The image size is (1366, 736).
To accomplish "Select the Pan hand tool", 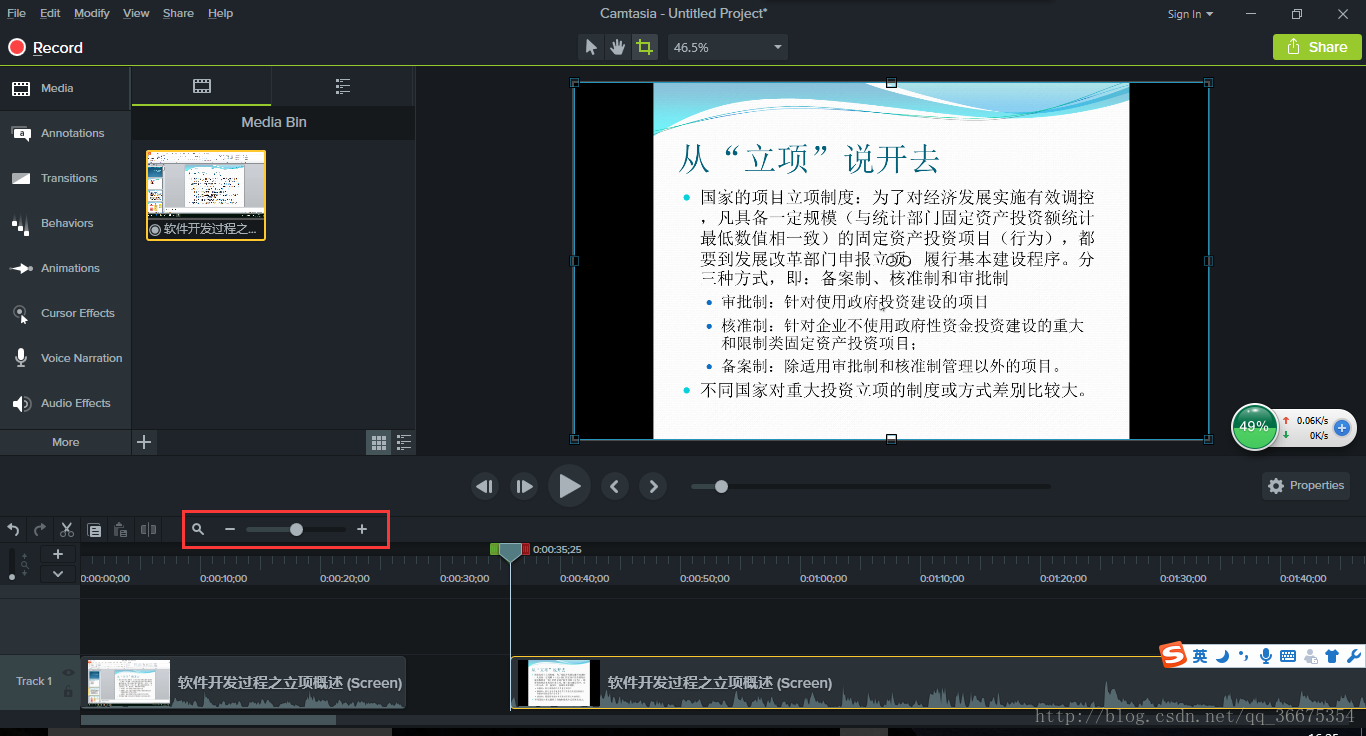I will click(618, 47).
